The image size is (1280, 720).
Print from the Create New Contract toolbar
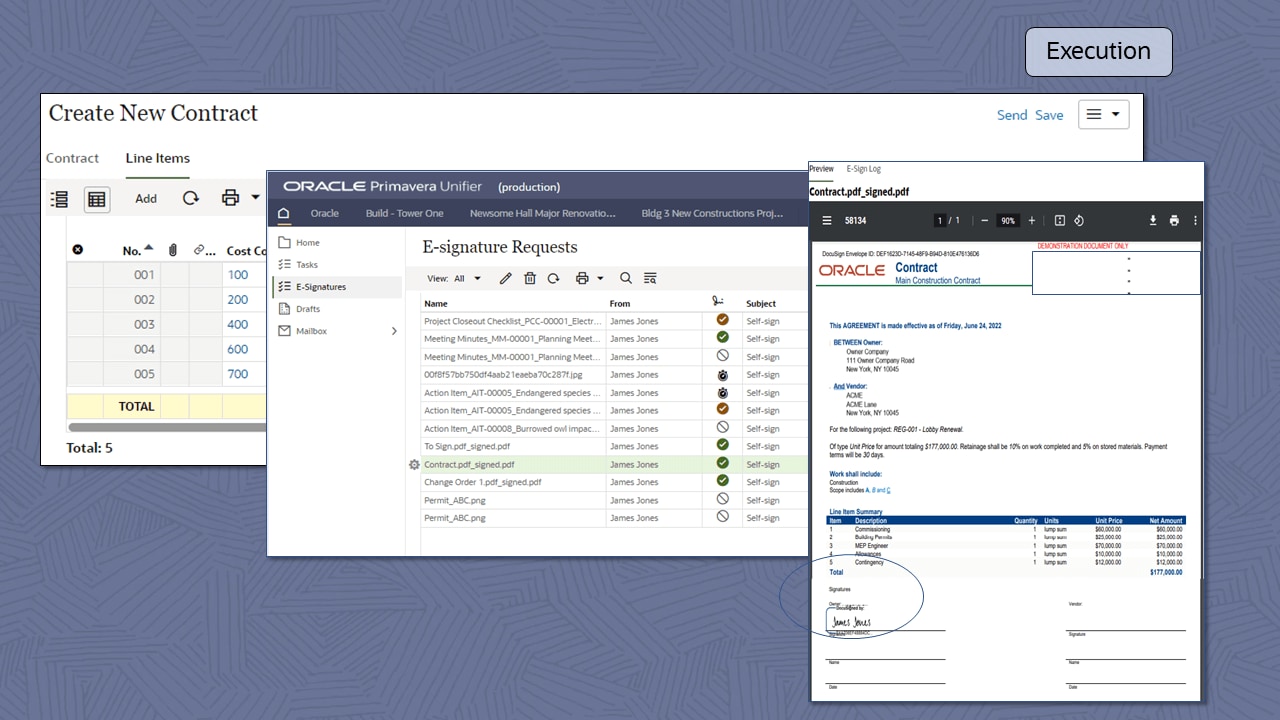click(x=229, y=198)
